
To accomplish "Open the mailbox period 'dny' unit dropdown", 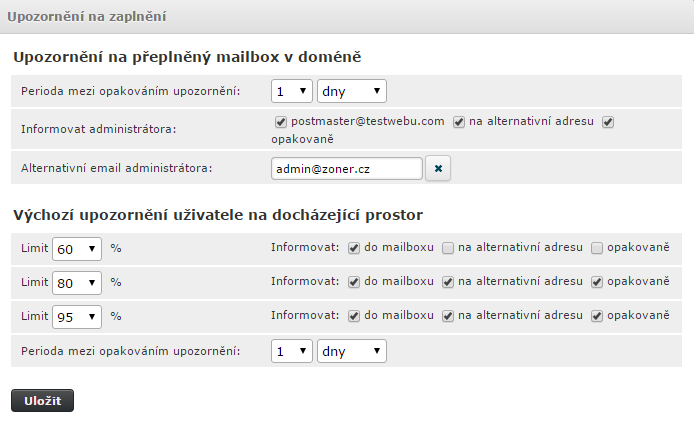I will [x=351, y=91].
